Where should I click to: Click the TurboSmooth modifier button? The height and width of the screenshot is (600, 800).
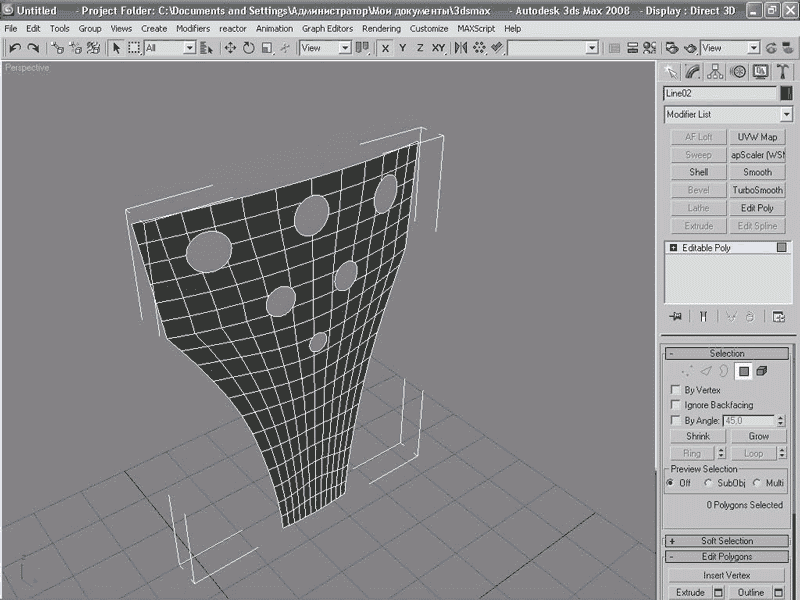757,190
